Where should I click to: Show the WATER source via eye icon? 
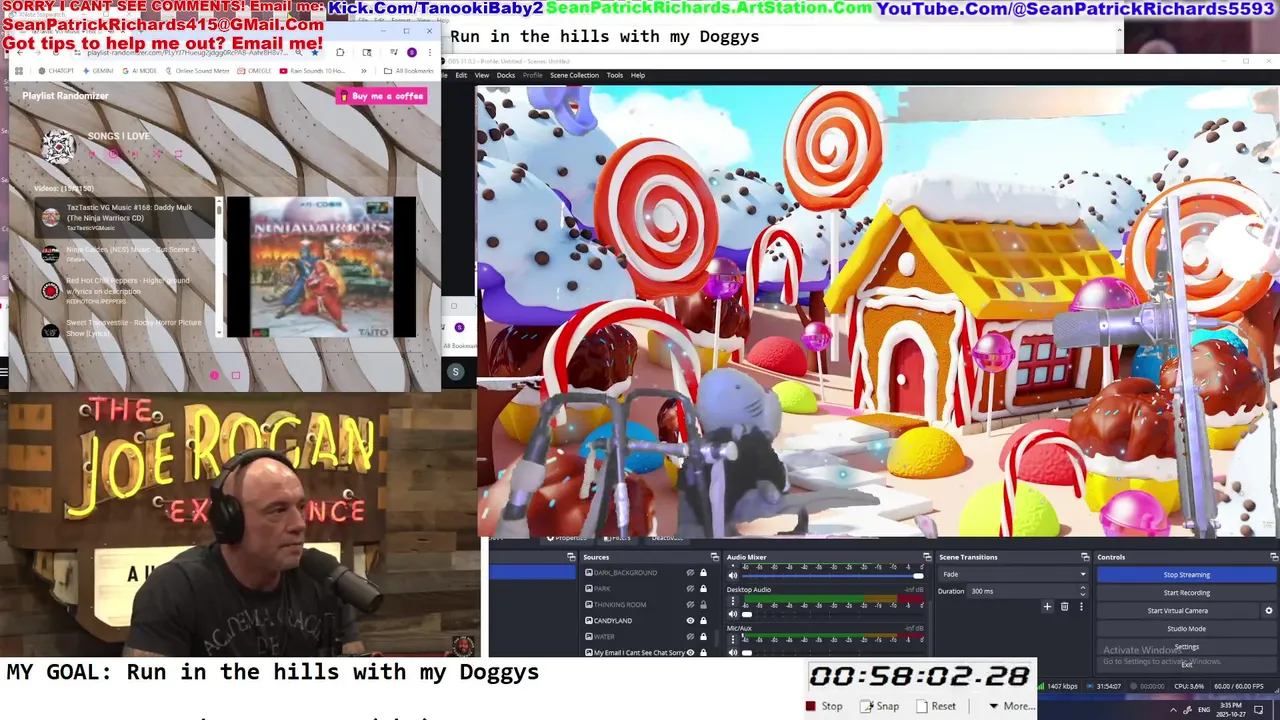pos(690,637)
